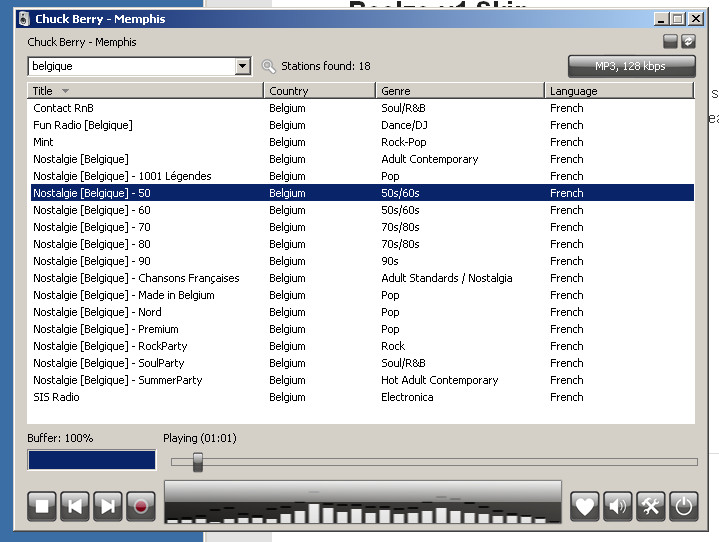Select Nostalgie [Belgique] - RockParty station
This screenshot has height=542, width=719.
[x=362, y=346]
